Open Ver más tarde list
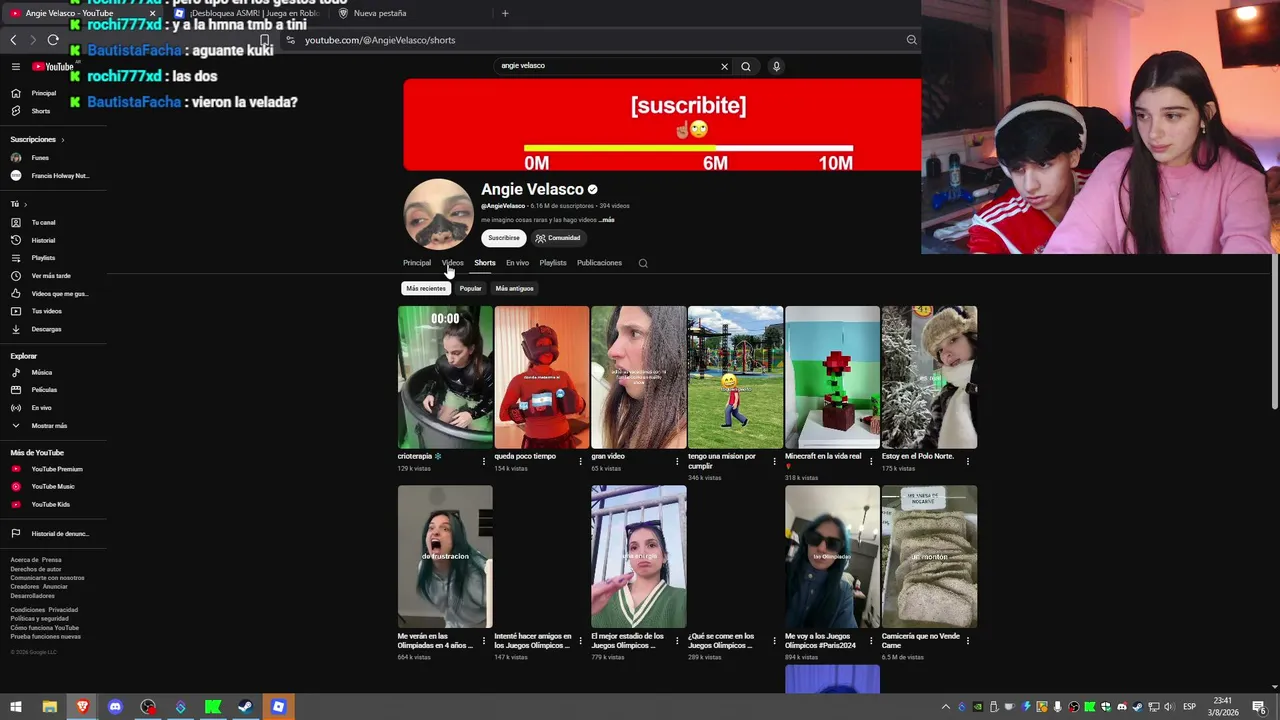1280x720 pixels. (x=50, y=276)
